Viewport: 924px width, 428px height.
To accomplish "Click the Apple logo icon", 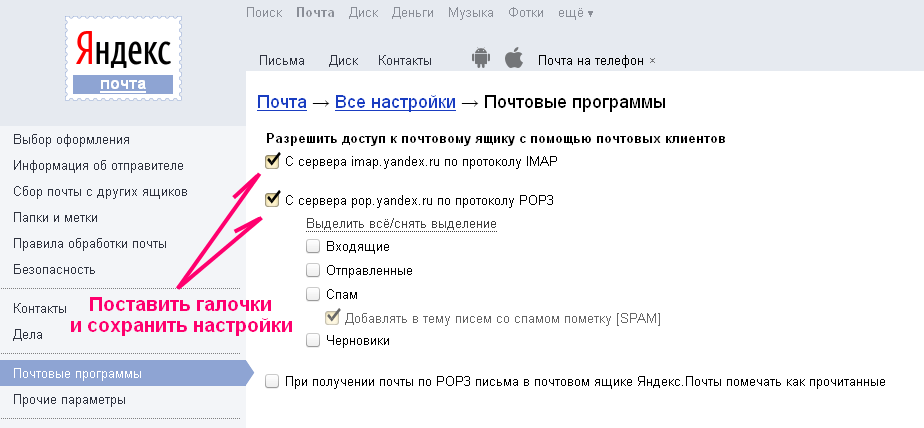I will [514, 59].
